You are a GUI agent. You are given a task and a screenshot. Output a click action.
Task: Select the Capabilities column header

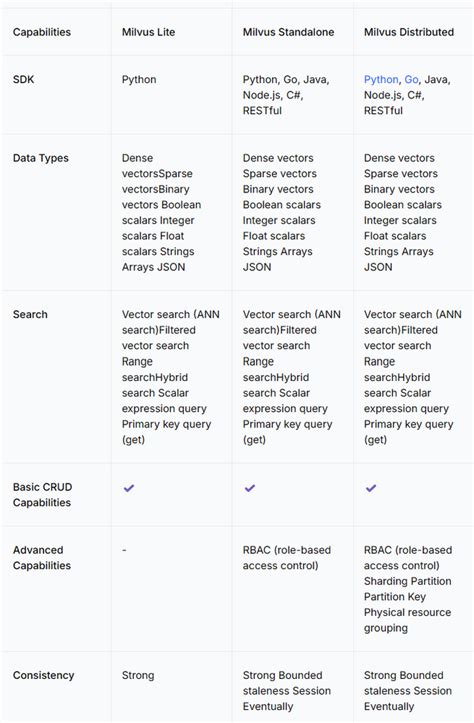42,32
